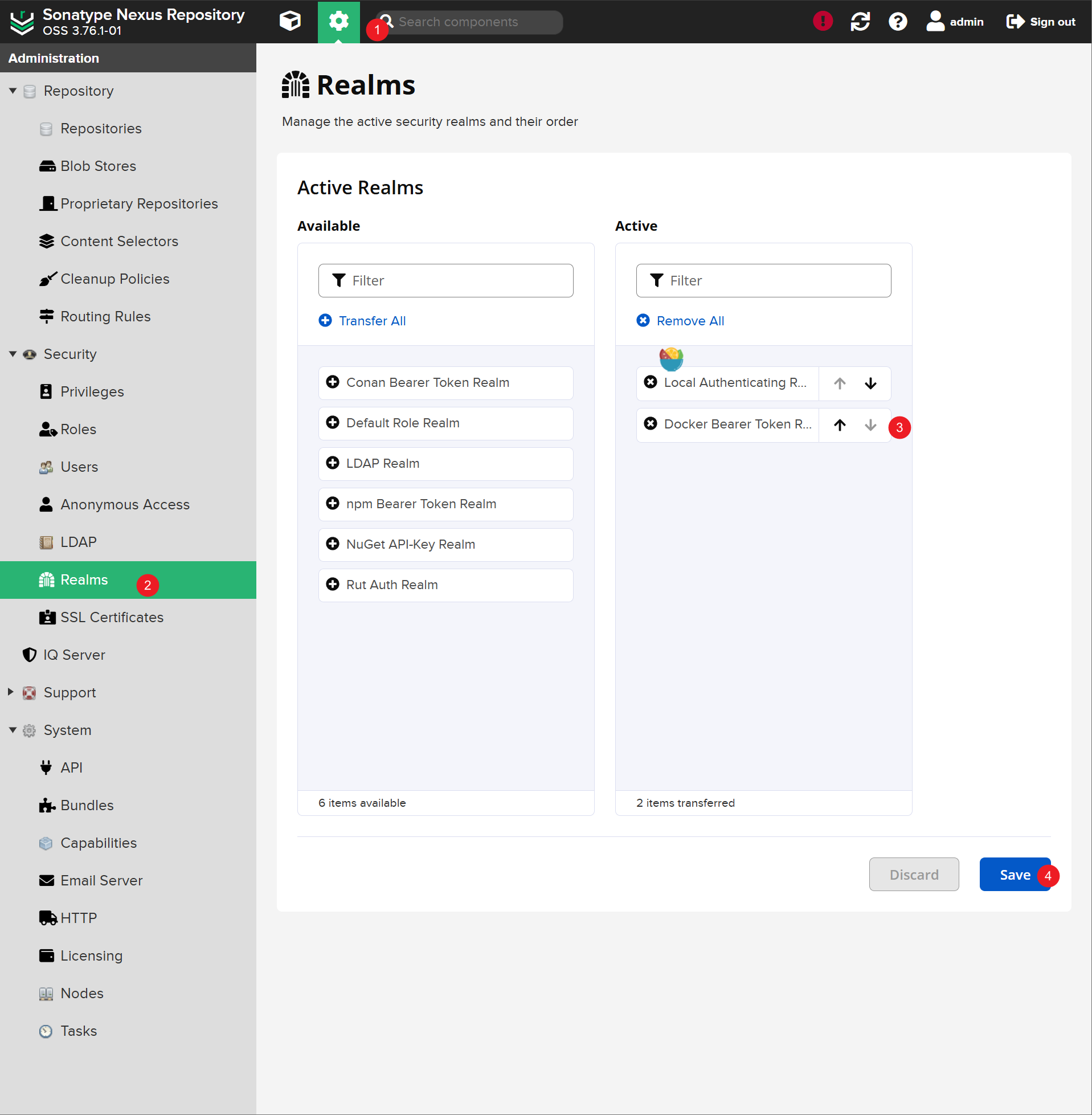Open Licensing in the sidebar
The image size is (1092, 1115).
pos(128,955)
